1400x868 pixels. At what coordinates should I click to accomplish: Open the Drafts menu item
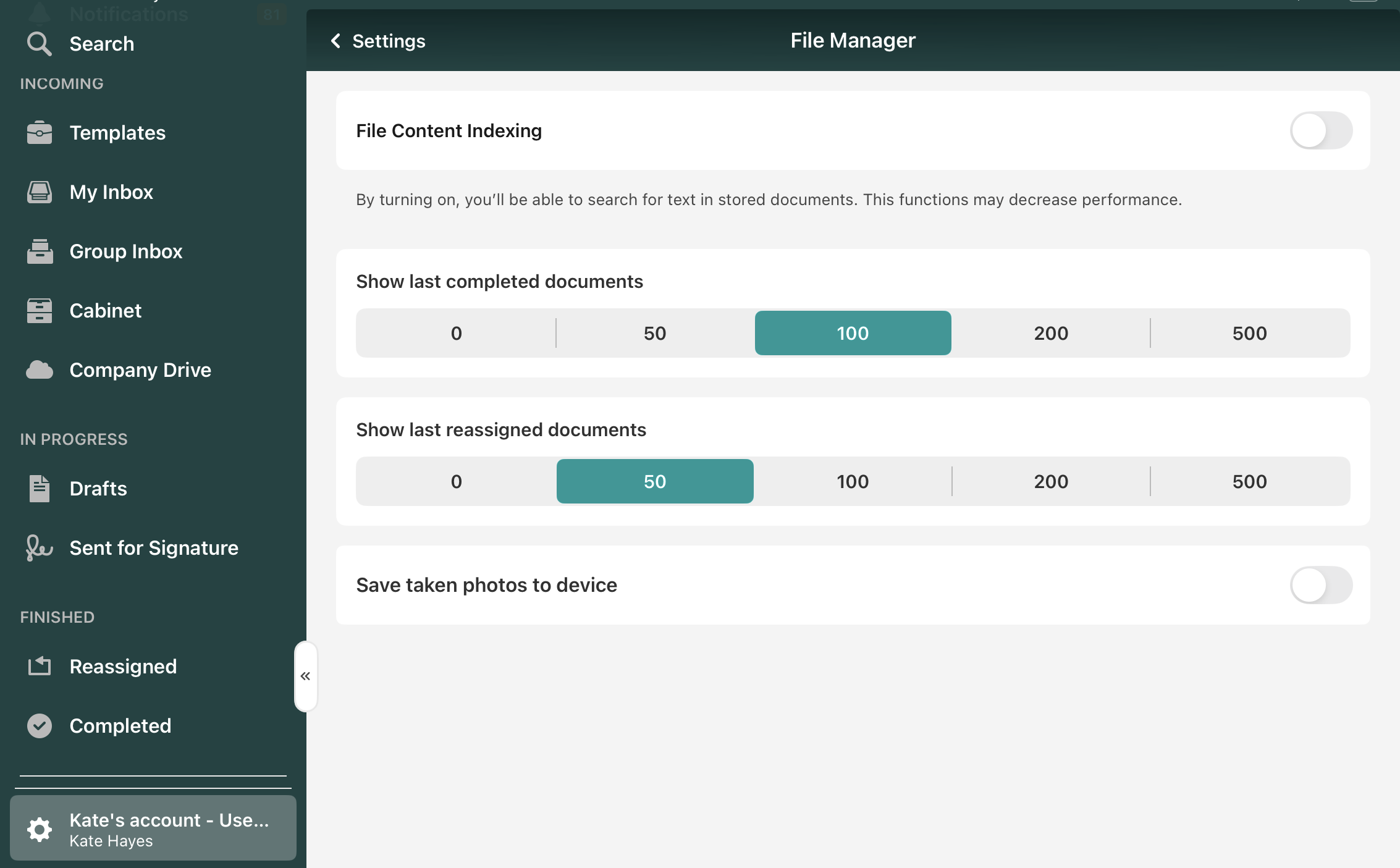coord(98,489)
